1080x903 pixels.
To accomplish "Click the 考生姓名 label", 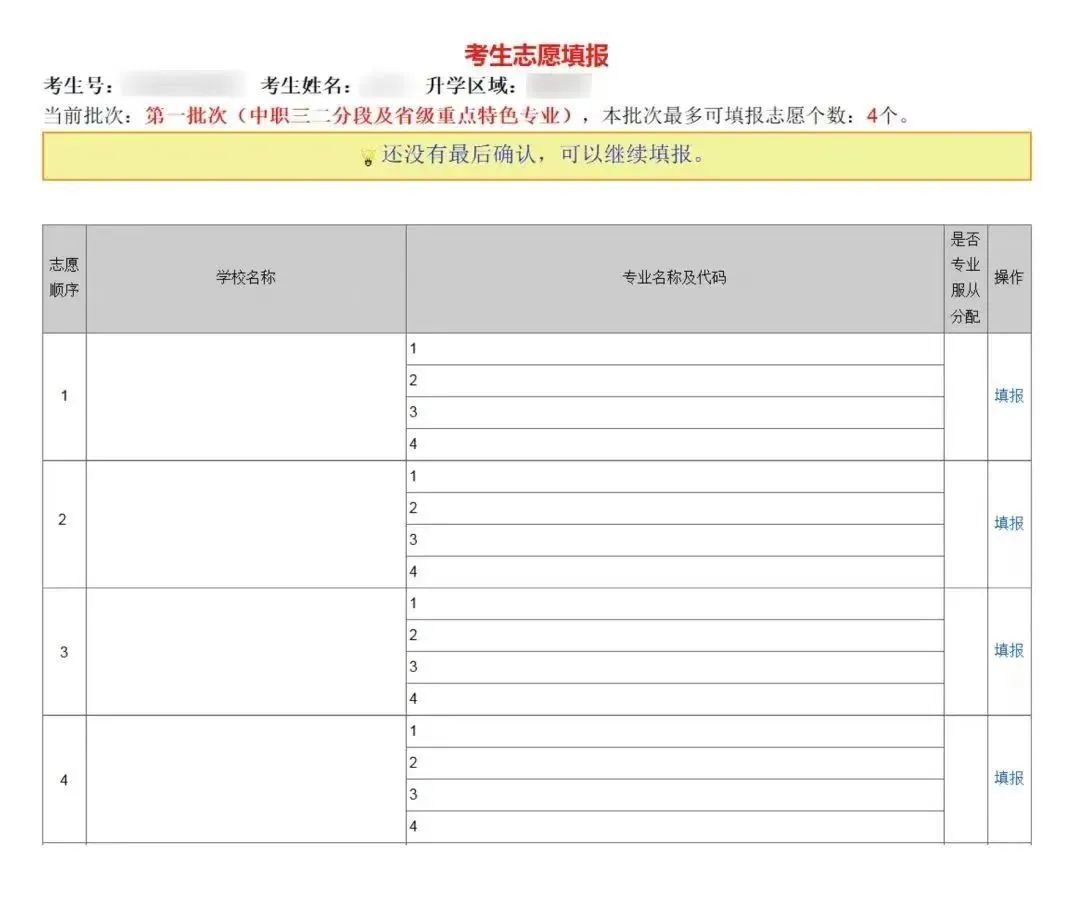I will (306, 85).
